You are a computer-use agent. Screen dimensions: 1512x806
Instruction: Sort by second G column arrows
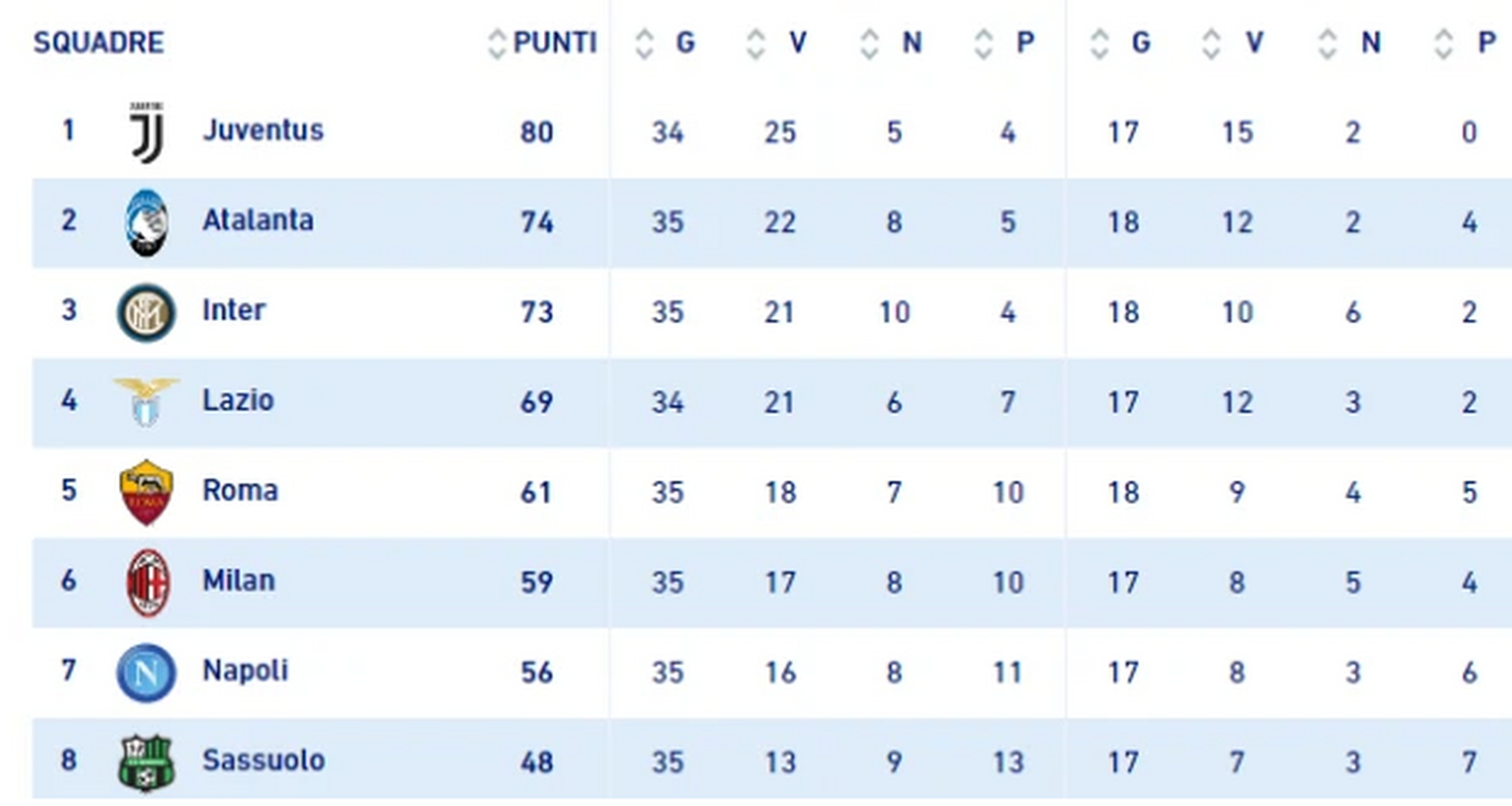(1100, 44)
